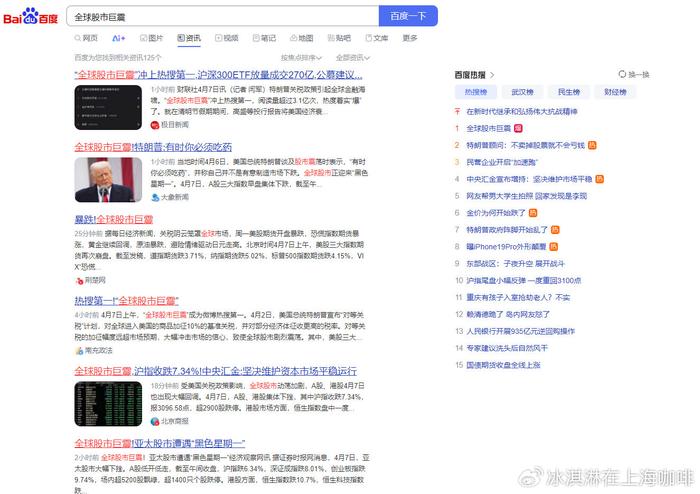Viewport: 700px width, 494px height.
Task: Click the 百度一下 search button
Action: click(x=408, y=16)
